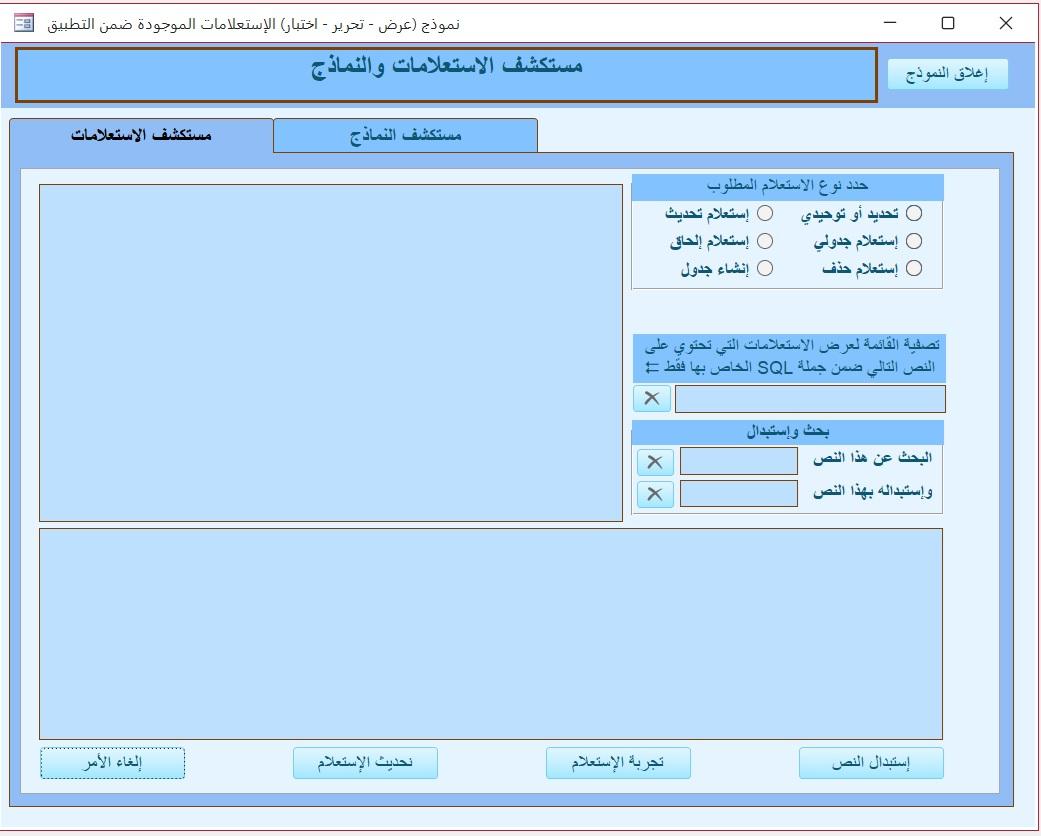Click the 'إغلاق النموذج' button
The image size is (1041, 836).
pos(945,75)
